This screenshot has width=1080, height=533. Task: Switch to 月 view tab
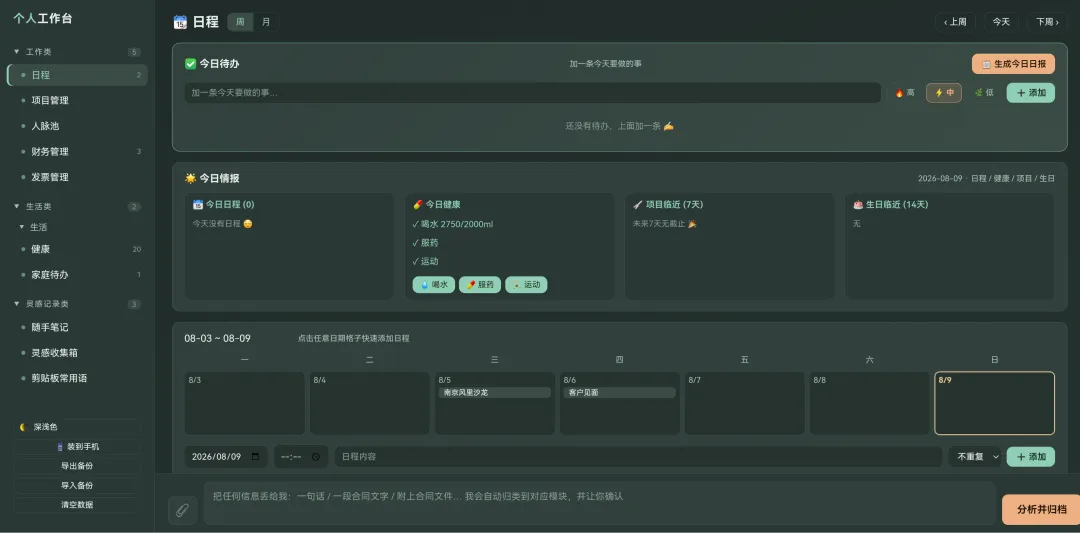pyautogui.click(x=266, y=22)
